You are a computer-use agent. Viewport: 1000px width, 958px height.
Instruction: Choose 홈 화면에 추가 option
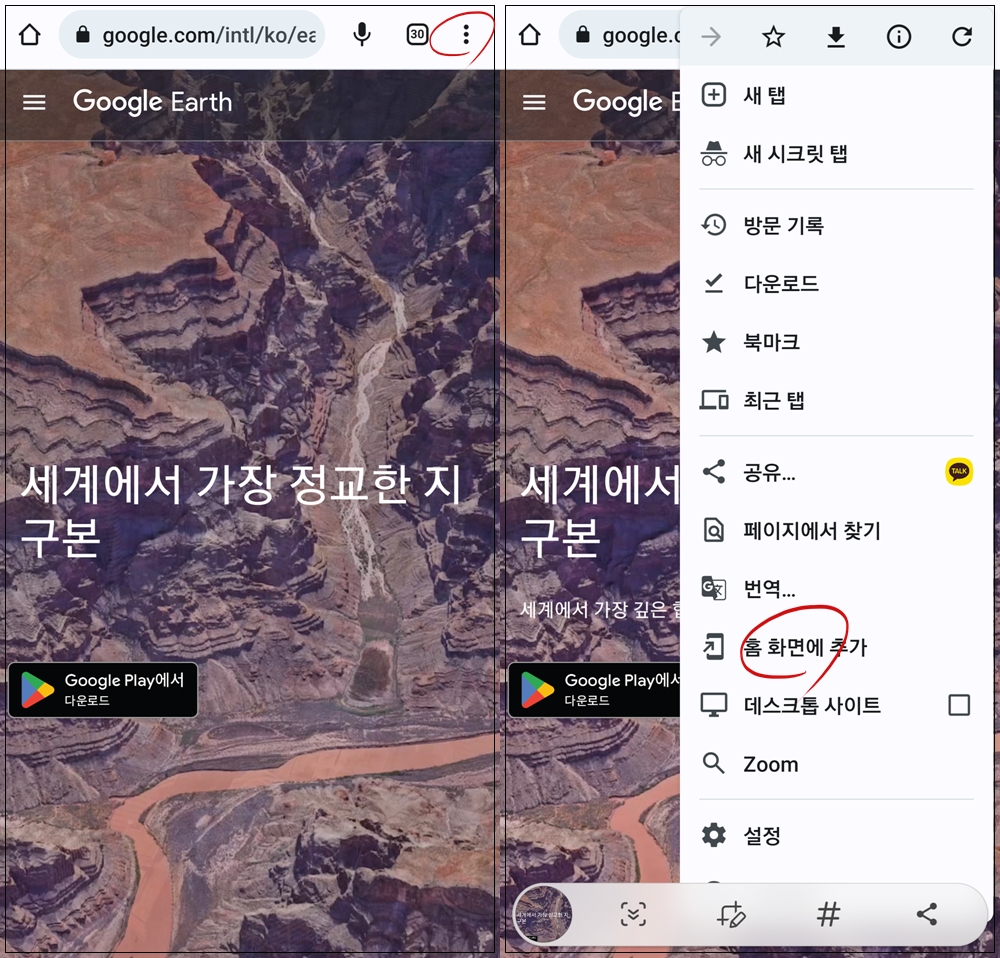click(x=836, y=647)
